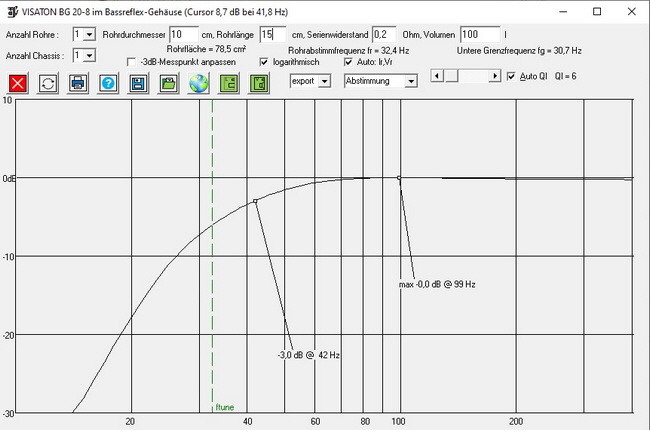Toggle the -3dB-Messpunkt anpassen checkbox
Image resolution: width=650 pixels, height=430 pixels.
coord(131,62)
